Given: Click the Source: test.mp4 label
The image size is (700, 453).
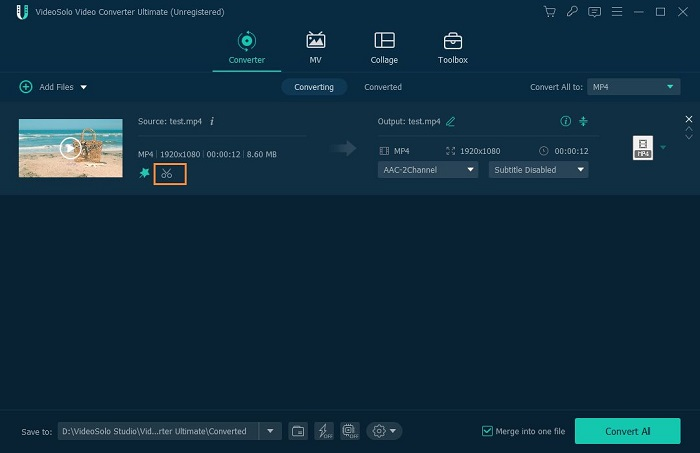Looking at the screenshot, I should point(170,121).
